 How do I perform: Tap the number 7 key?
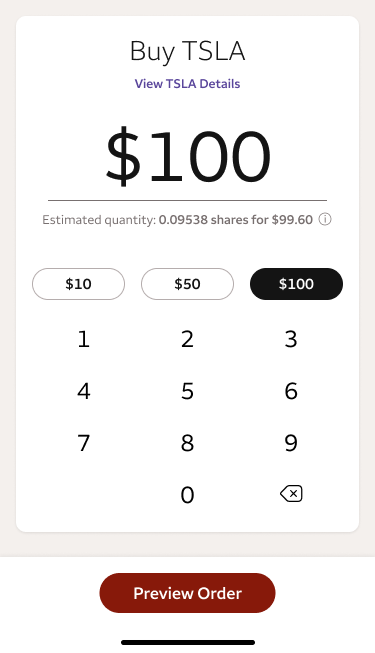(84, 443)
